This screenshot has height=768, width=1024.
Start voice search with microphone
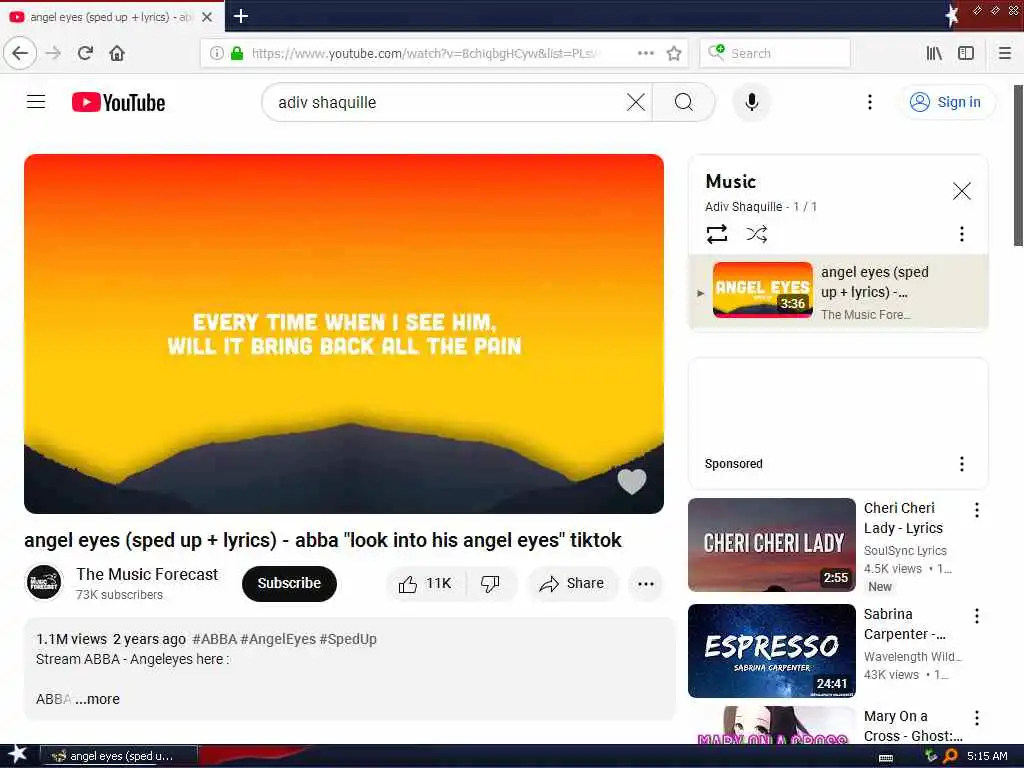coord(752,102)
